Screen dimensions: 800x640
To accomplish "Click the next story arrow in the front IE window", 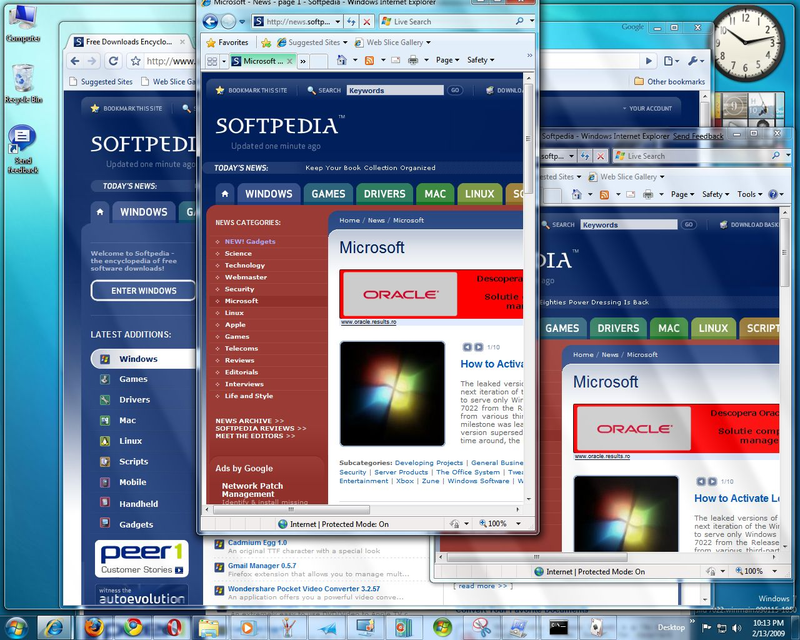I will 479,347.
